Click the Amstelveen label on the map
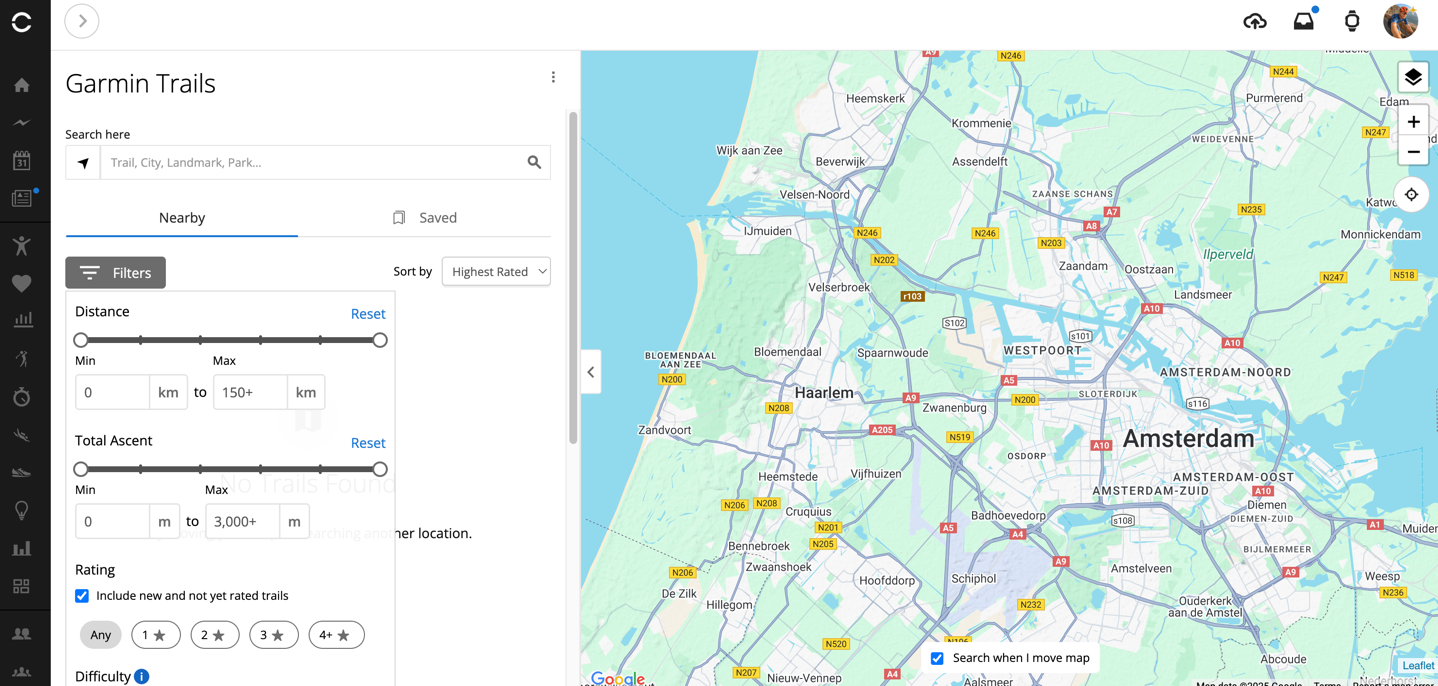 [x=1140, y=568]
